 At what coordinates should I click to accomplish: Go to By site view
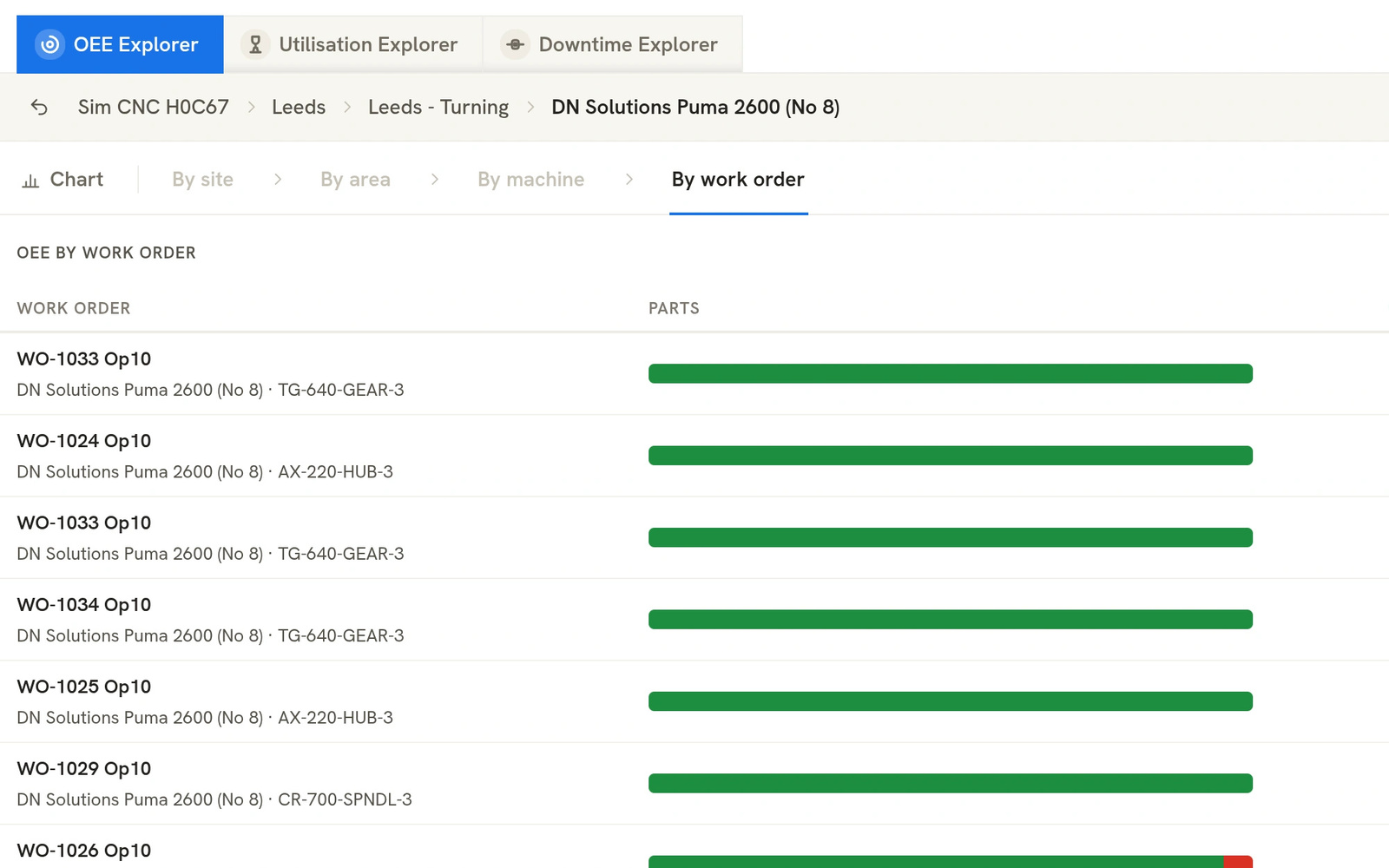click(202, 180)
